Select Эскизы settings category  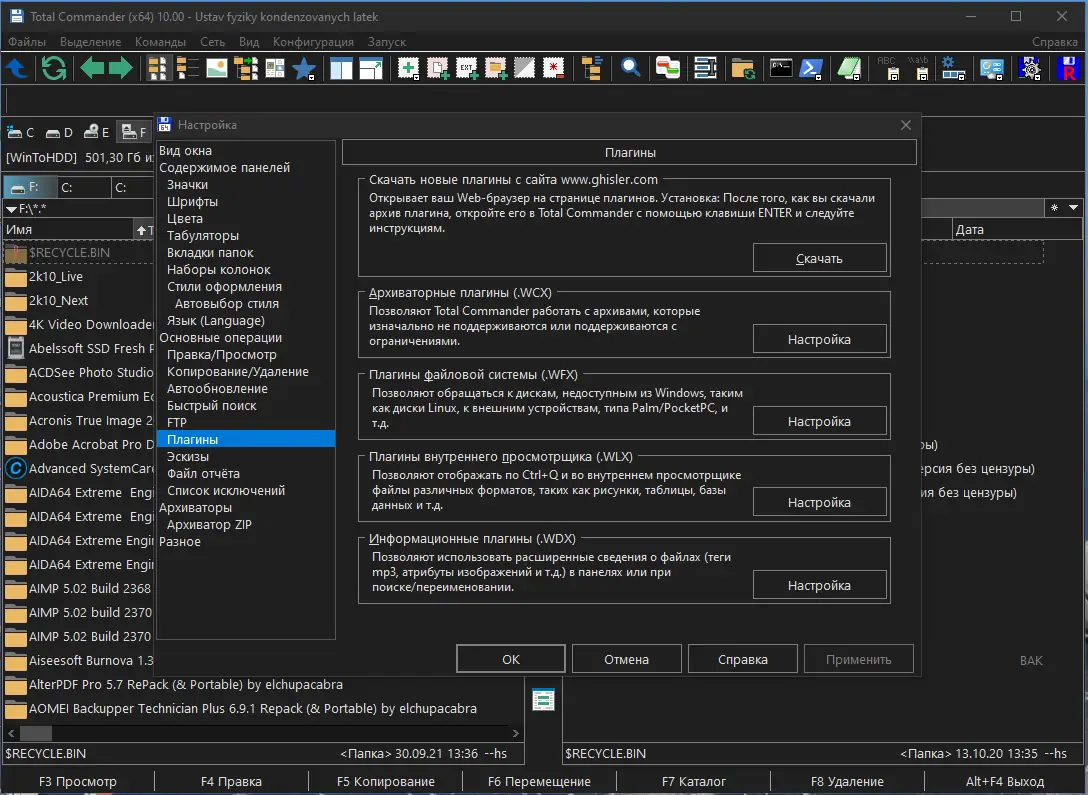pyautogui.click(x=187, y=456)
